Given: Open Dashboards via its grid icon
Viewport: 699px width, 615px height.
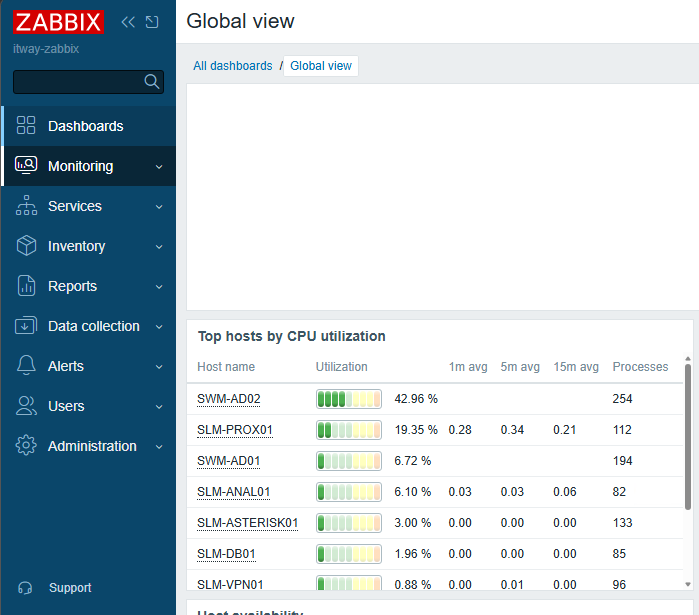Looking at the screenshot, I should (26, 125).
